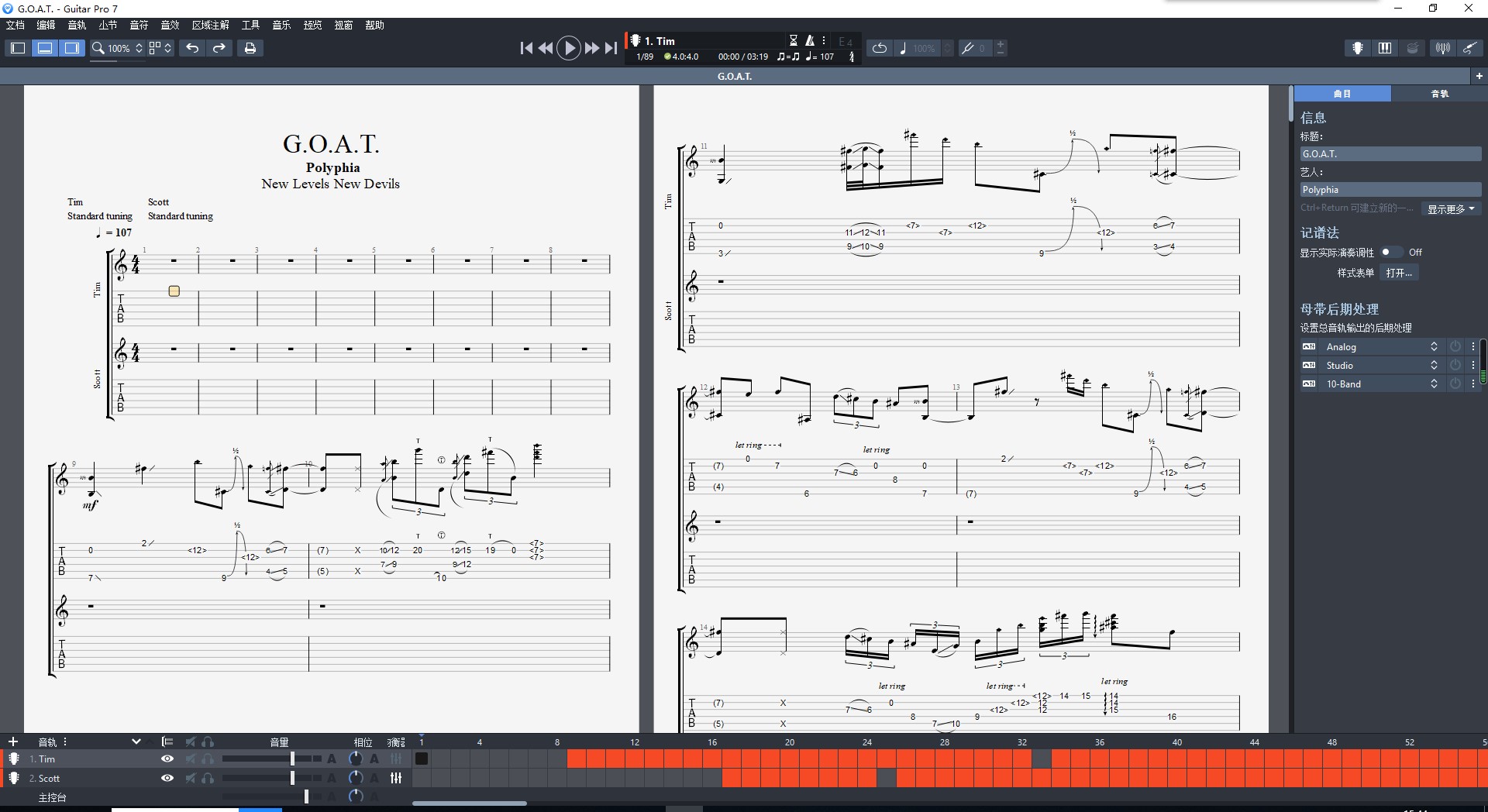Screen dimensions: 1488x812
Task: Mute the Tim track
Action: (191, 759)
